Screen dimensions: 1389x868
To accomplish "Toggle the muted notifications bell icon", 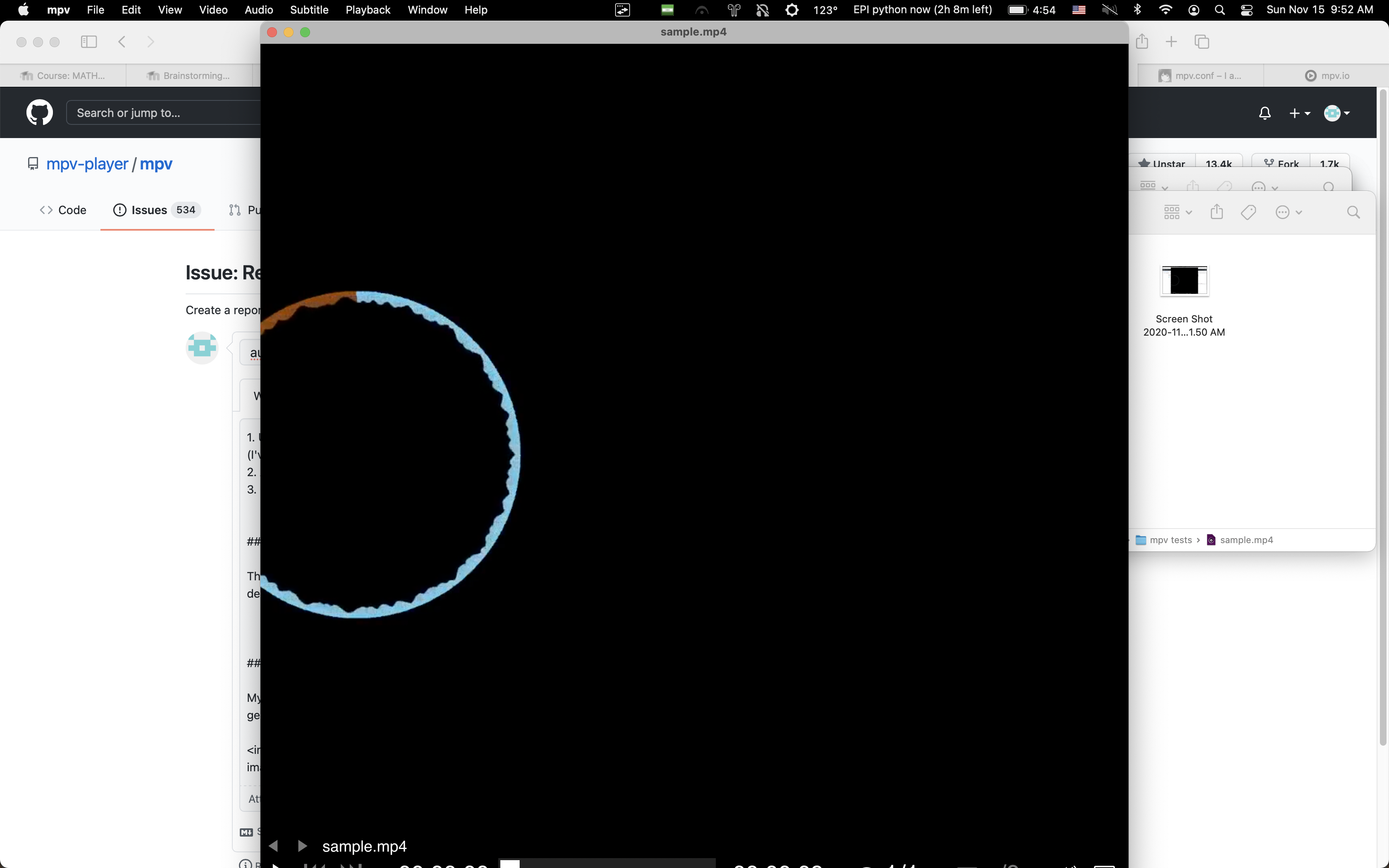I will point(762,10).
